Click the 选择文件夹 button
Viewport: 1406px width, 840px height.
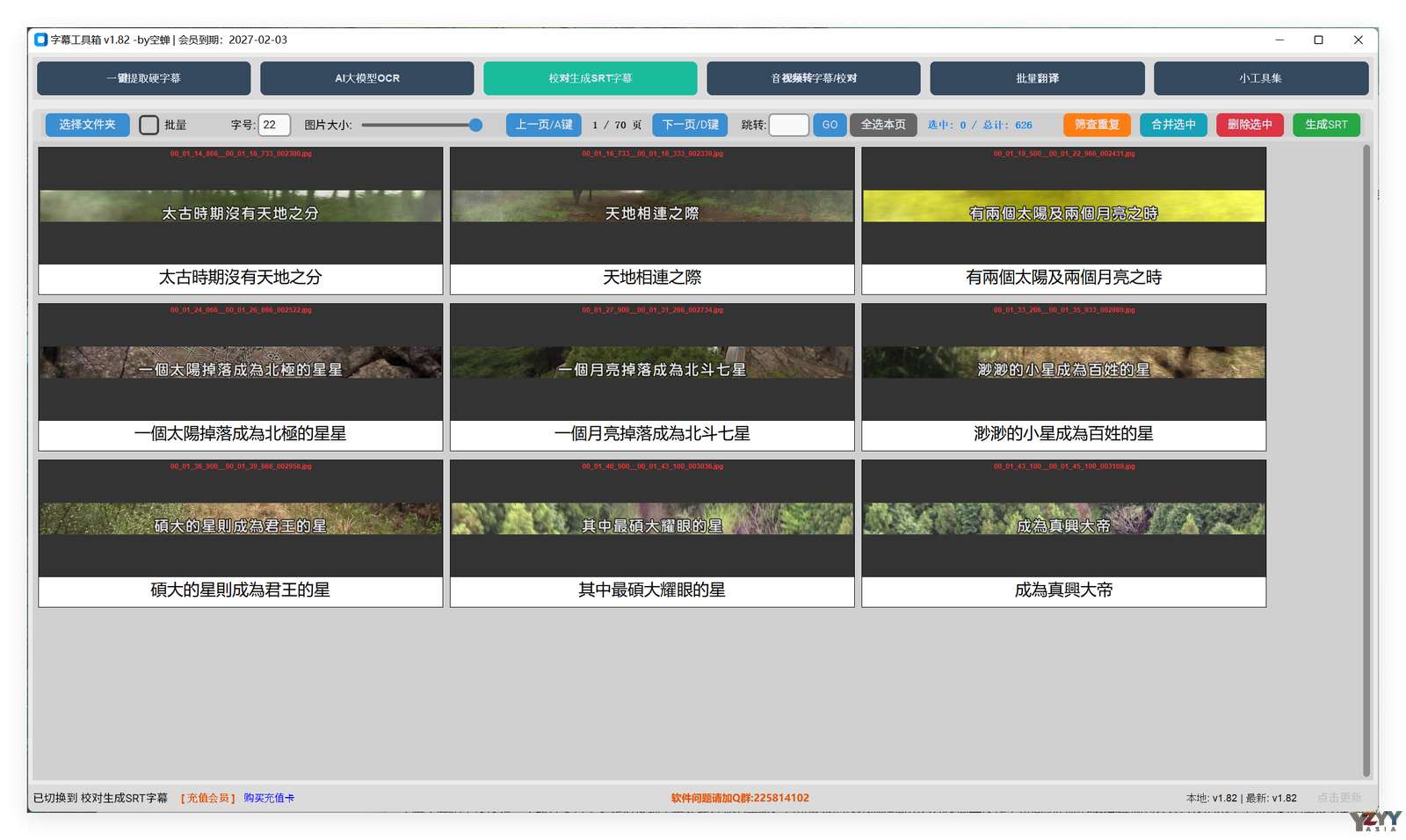pyautogui.click(x=87, y=125)
